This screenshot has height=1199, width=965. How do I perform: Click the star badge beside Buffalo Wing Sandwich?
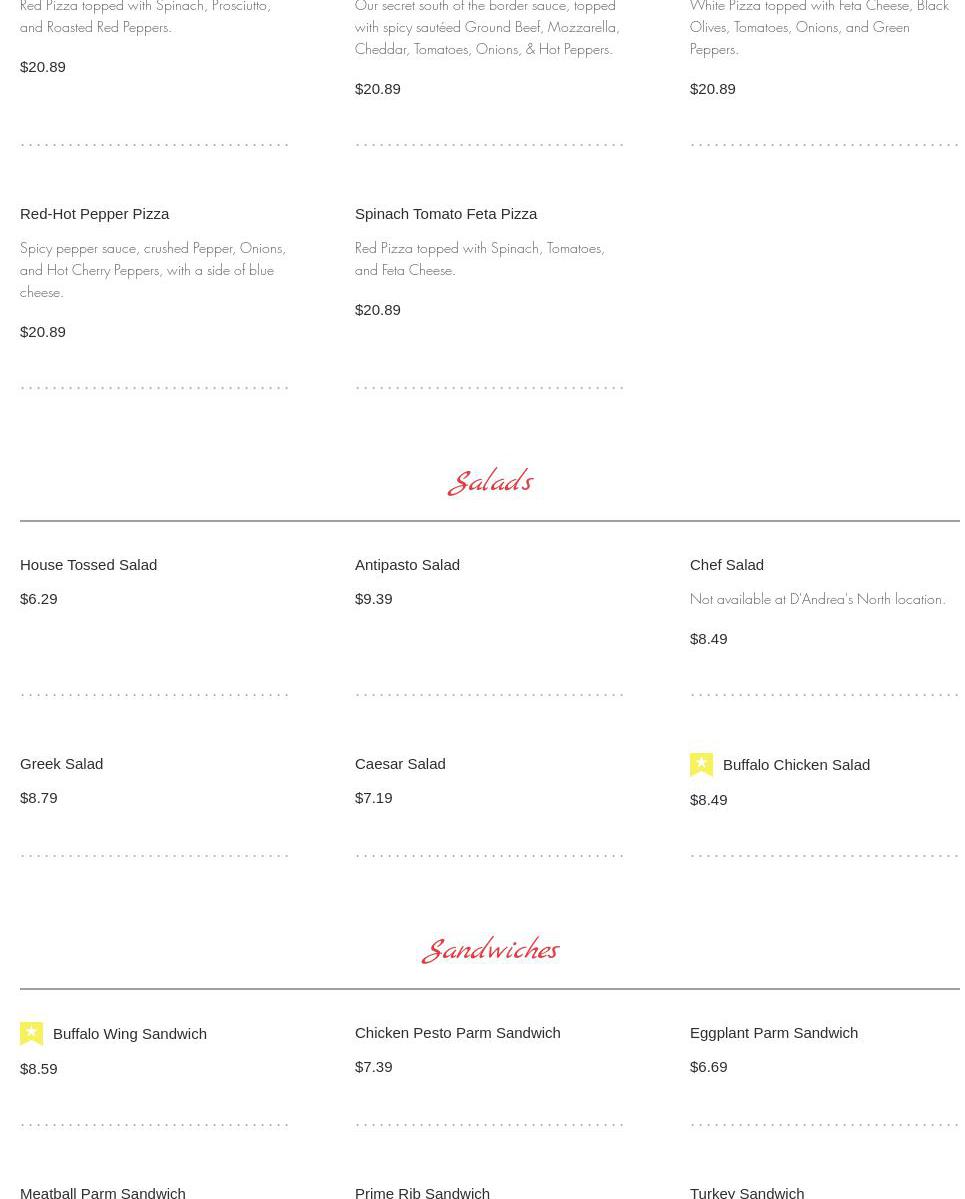31,1033
